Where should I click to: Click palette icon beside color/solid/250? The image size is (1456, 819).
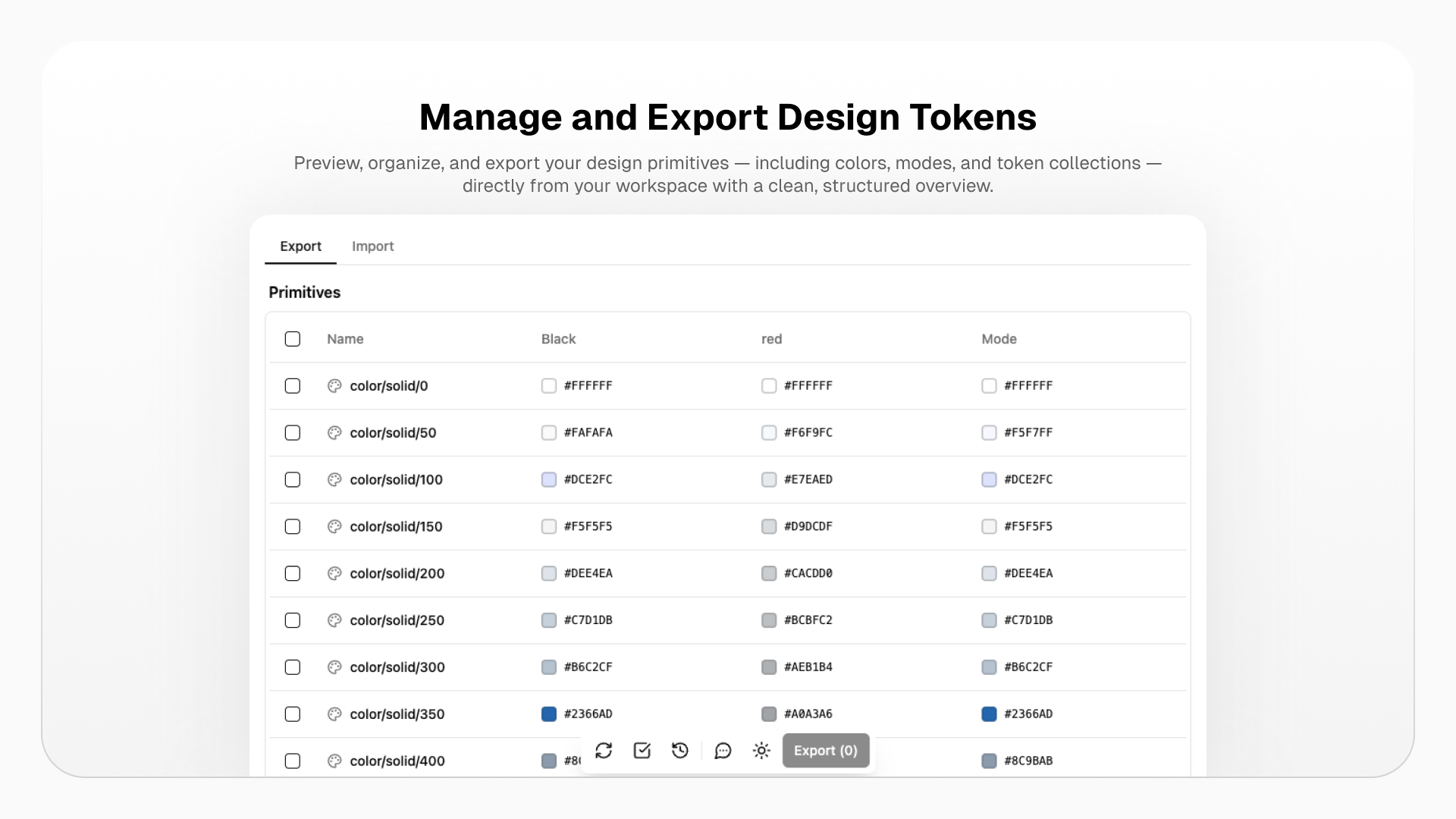tap(334, 620)
